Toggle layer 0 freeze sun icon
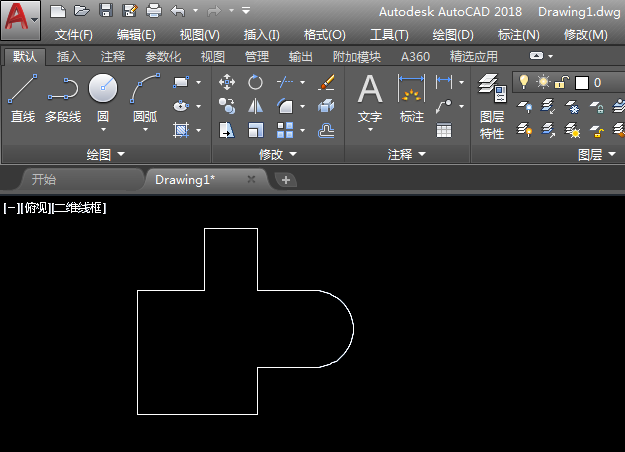 point(543,82)
